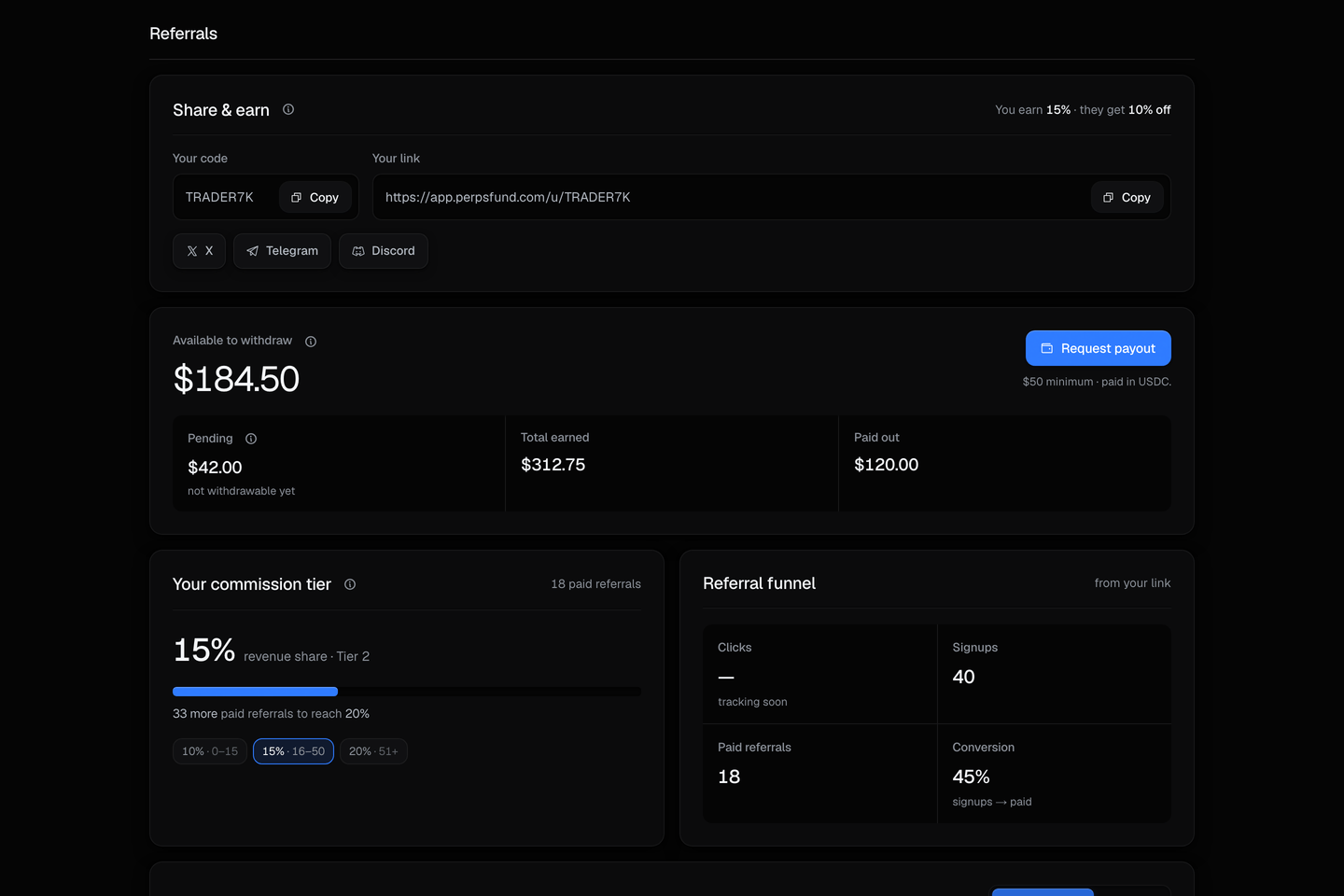Share referral via Discord
The image size is (1344, 896).
384,251
